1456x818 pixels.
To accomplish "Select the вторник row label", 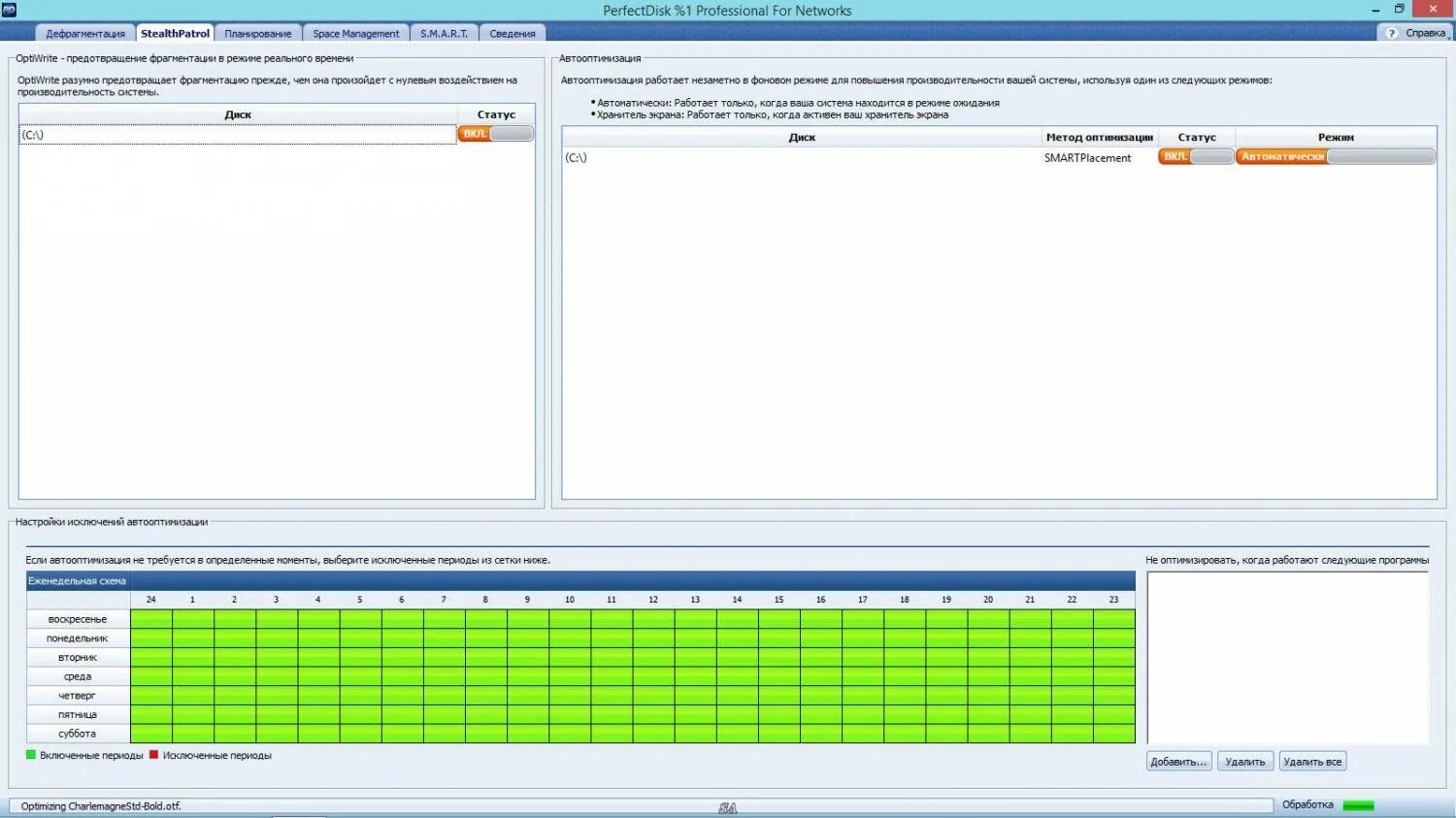I will point(78,657).
